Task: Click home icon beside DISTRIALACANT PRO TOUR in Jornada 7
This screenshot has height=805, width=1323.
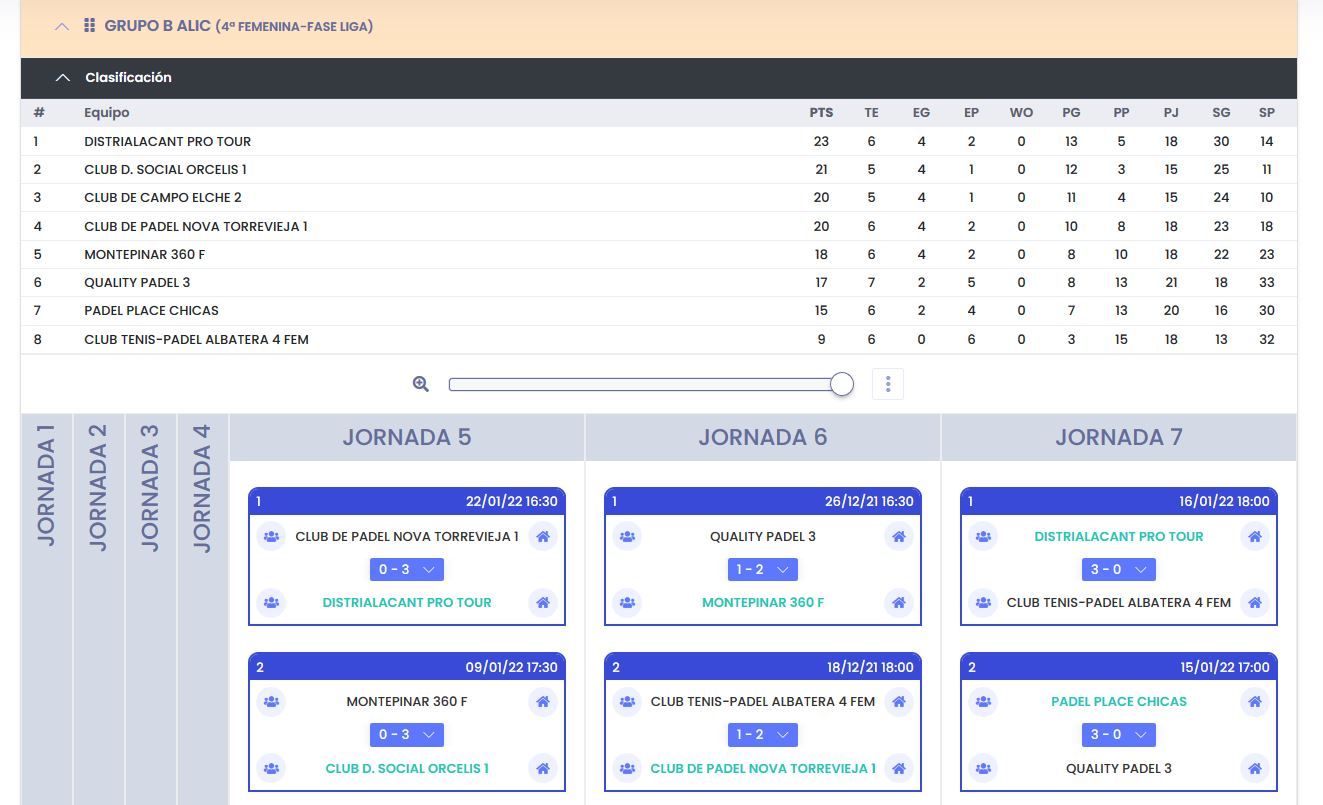Action: click(1255, 537)
